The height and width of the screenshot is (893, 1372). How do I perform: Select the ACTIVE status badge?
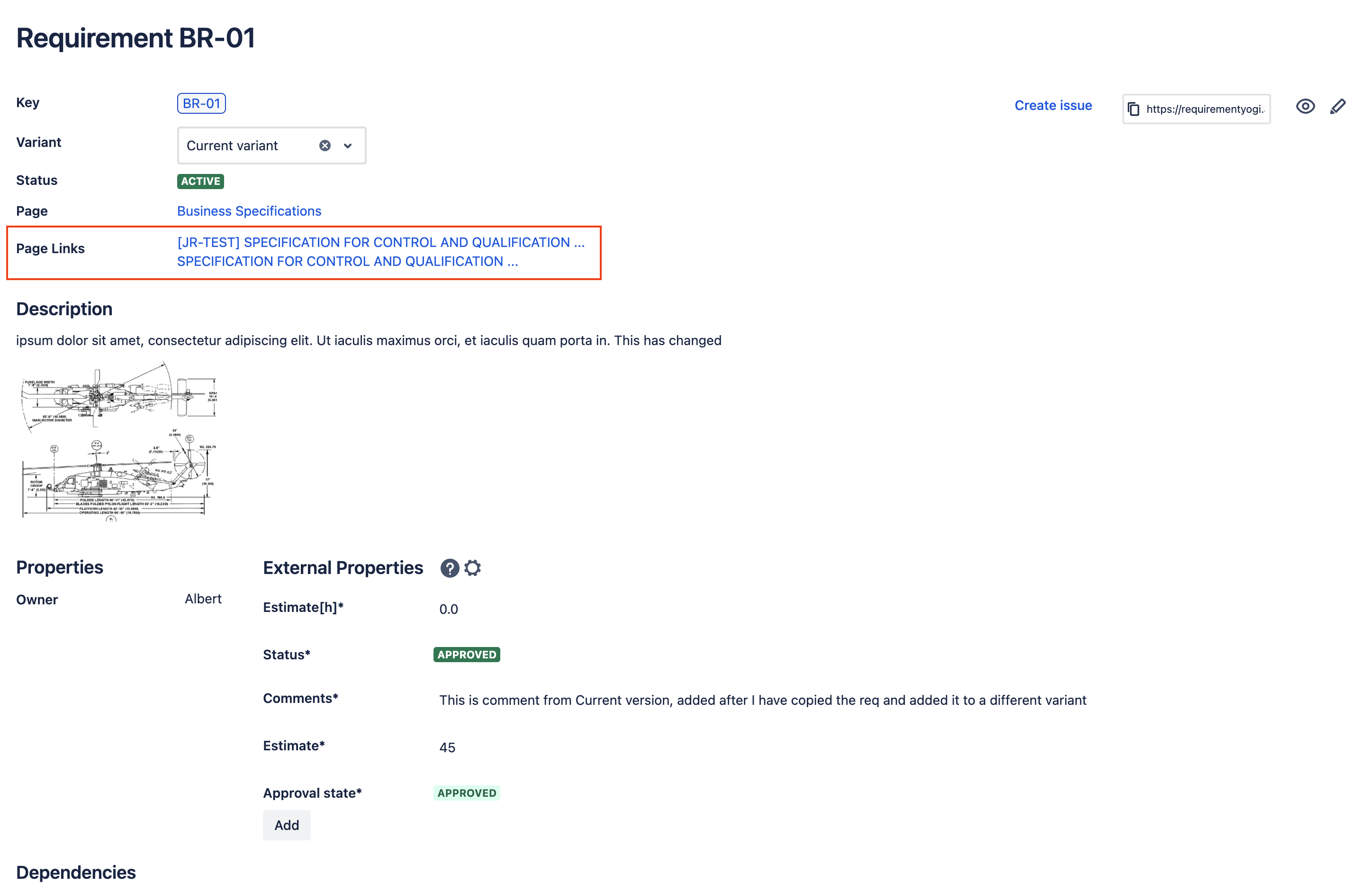199,181
